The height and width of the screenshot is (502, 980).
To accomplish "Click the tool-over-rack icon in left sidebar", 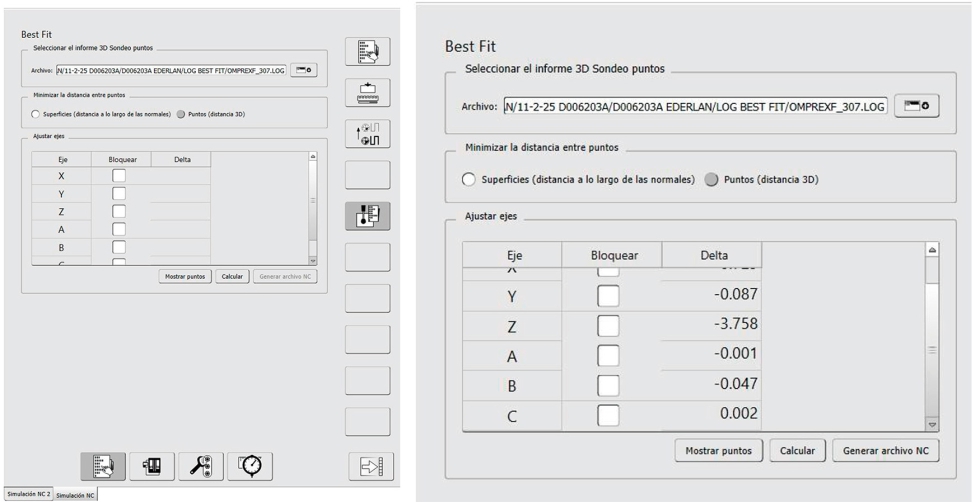I will pyautogui.click(x=368, y=93).
